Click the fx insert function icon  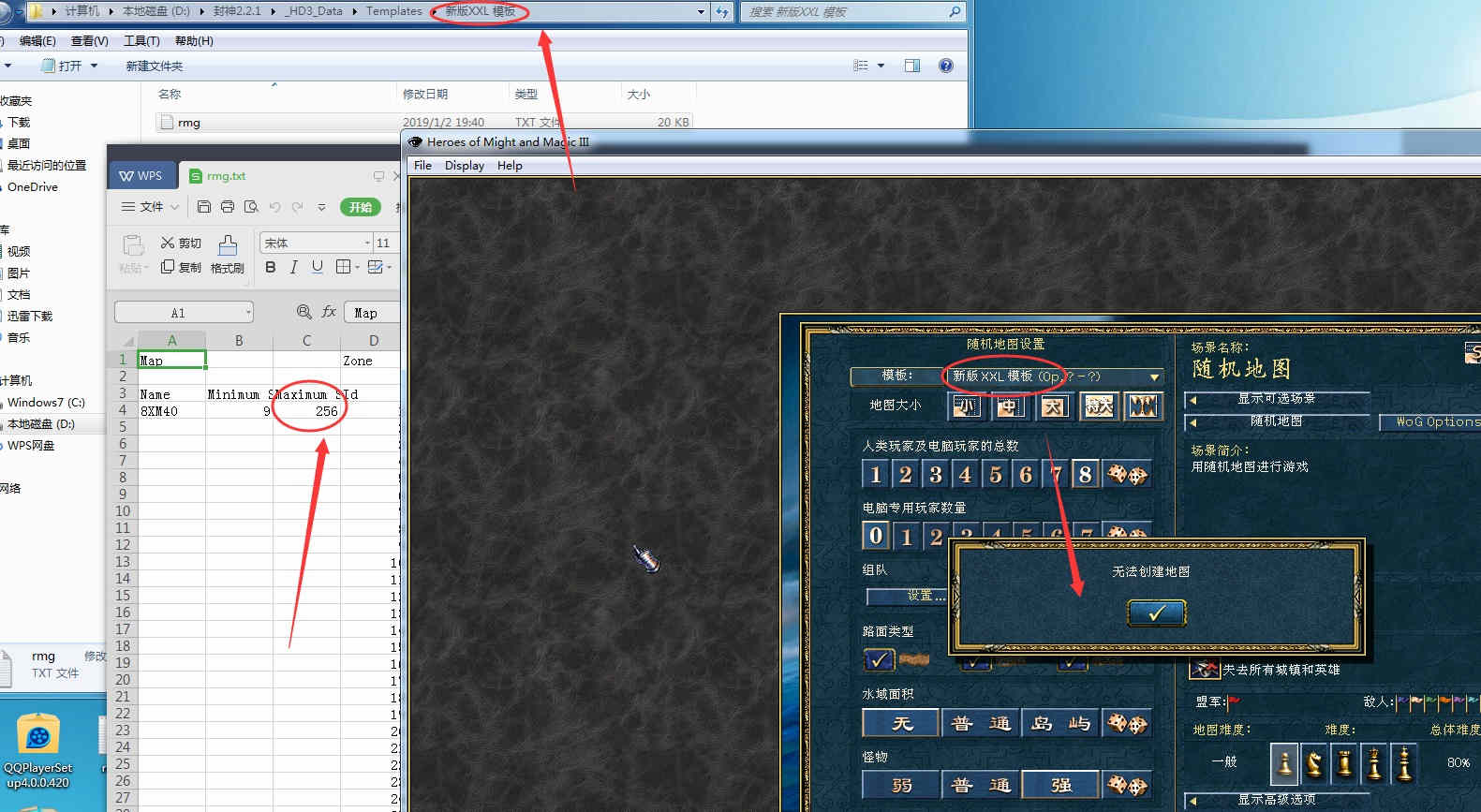329,312
